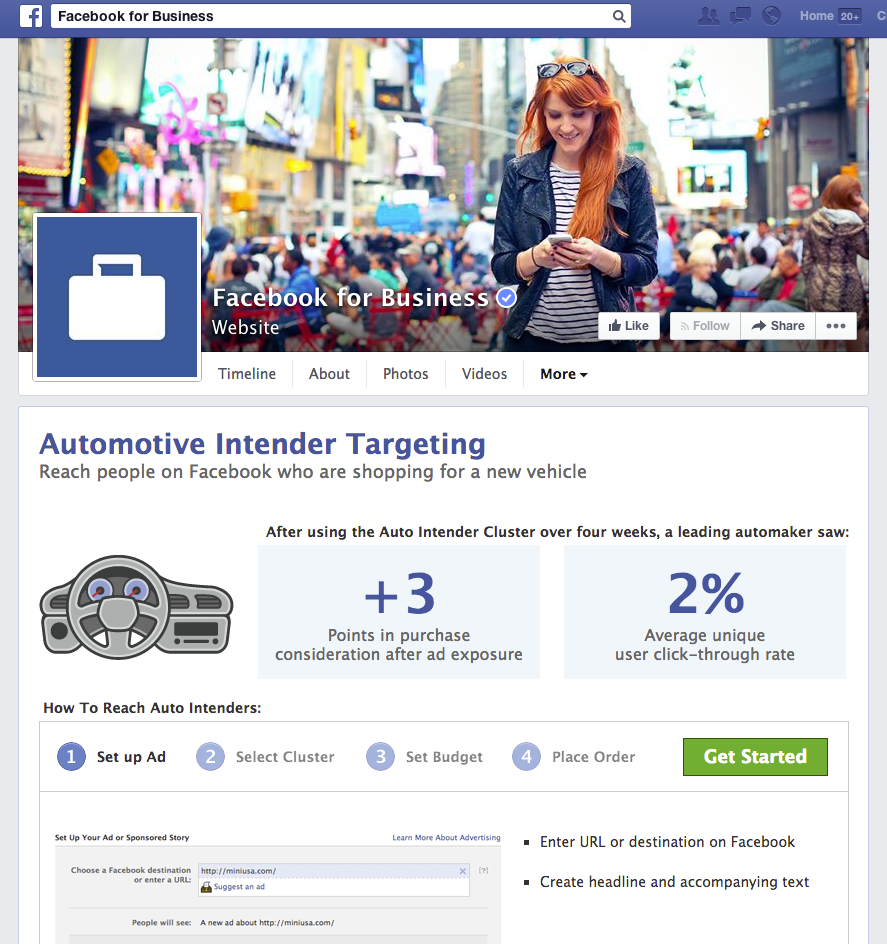Select step 4 Place Order
The width and height of the screenshot is (887, 944).
[574, 757]
